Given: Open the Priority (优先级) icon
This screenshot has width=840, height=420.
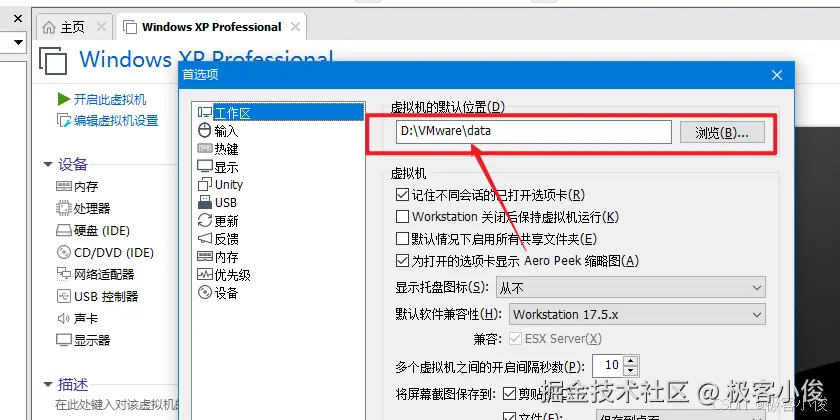Looking at the screenshot, I should pyautogui.click(x=205, y=274).
